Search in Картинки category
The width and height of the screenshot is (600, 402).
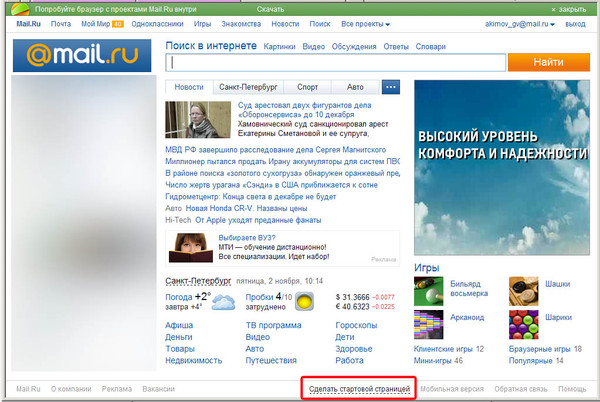click(x=279, y=47)
